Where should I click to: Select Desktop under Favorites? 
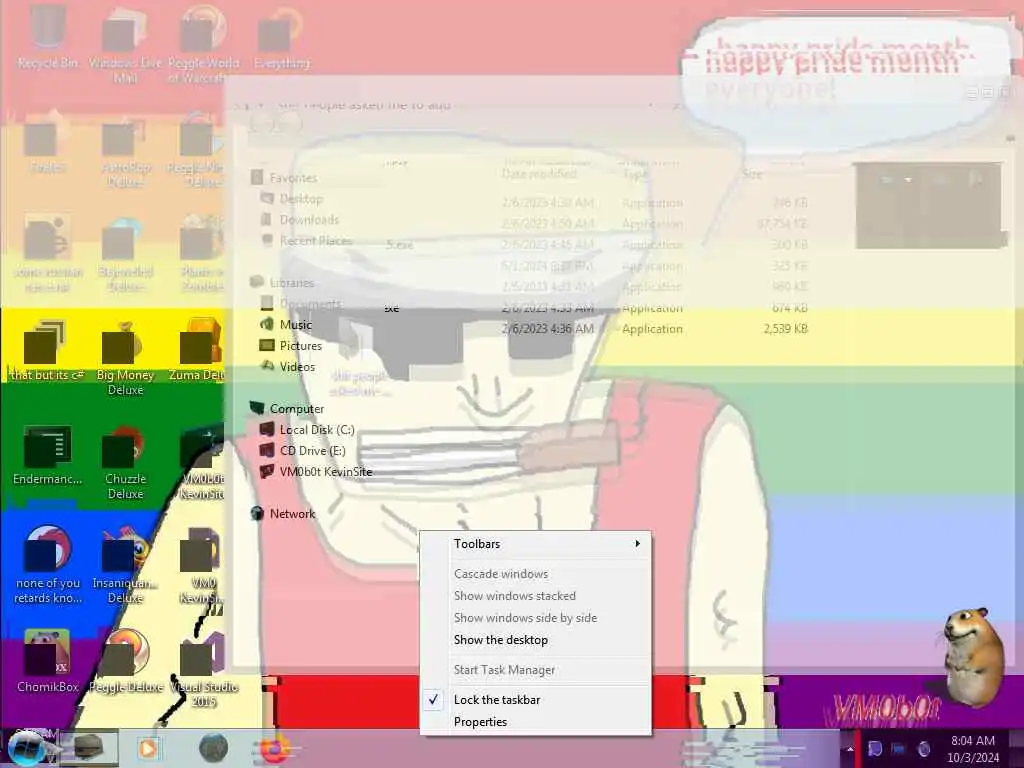click(292, 199)
